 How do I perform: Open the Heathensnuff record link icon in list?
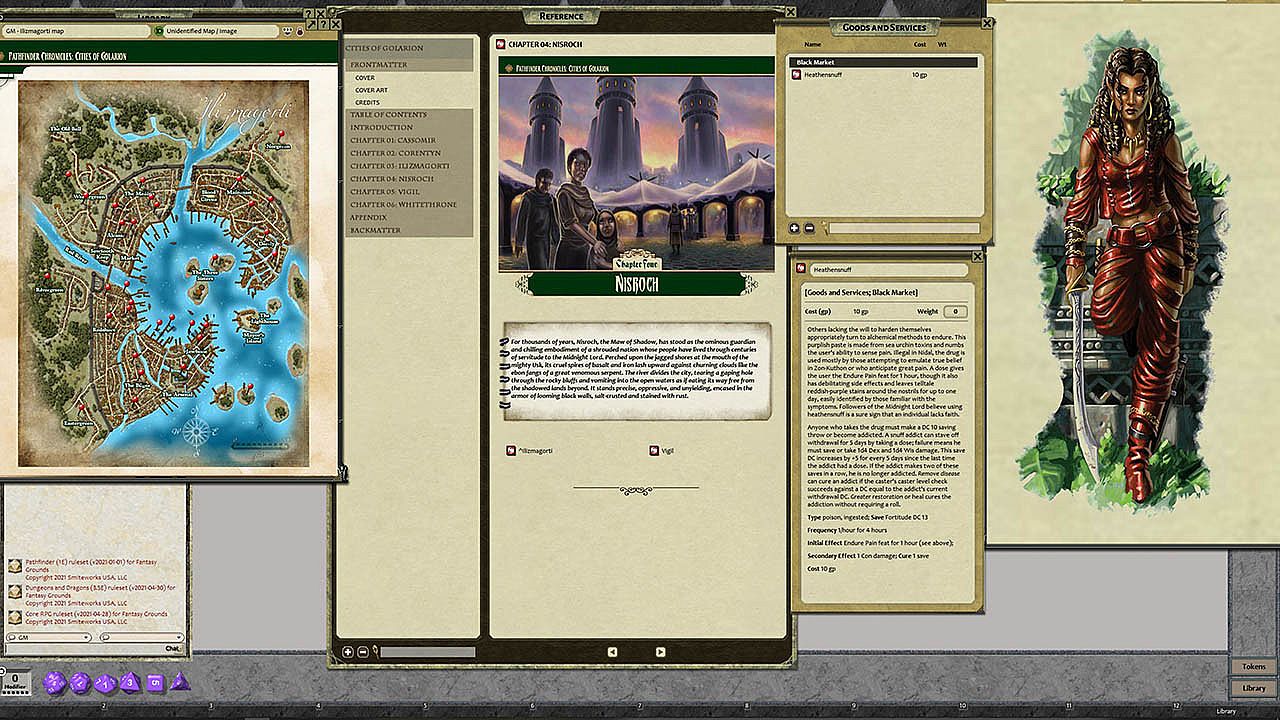(x=797, y=75)
